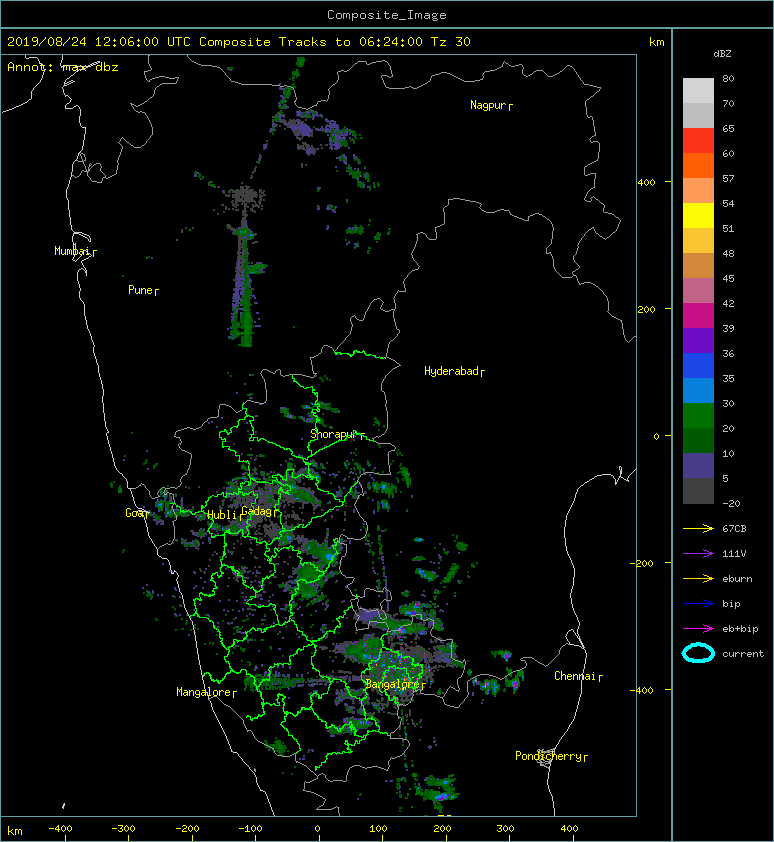
Task: Click the Pondicherry city label
Action: 548,756
